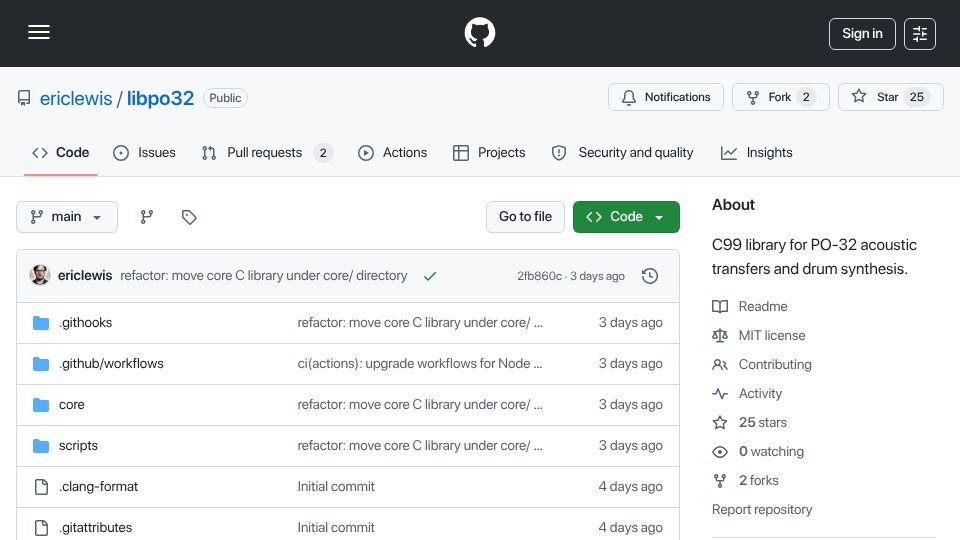Click the .githooks folder icon
Screen dimensions: 960x540
click(x=41, y=323)
